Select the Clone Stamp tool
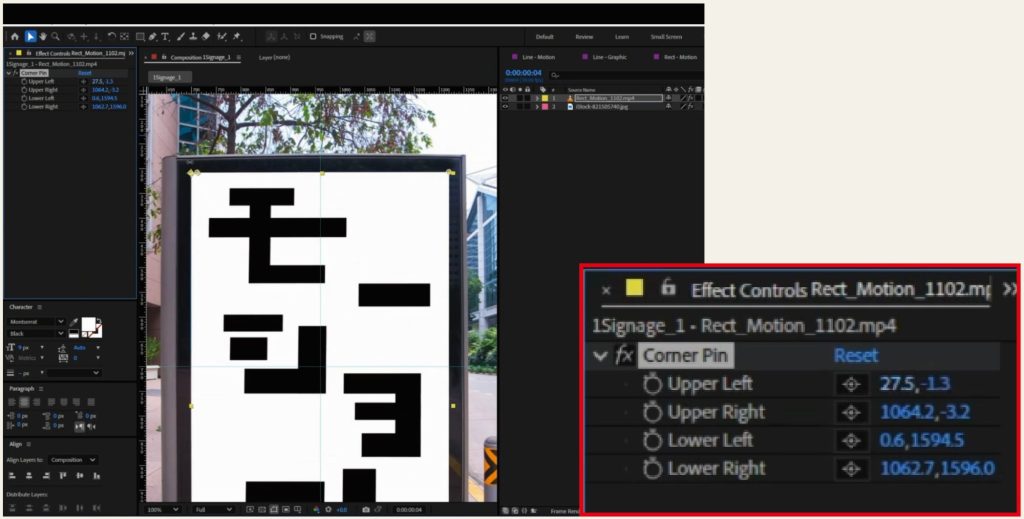 pos(192,37)
